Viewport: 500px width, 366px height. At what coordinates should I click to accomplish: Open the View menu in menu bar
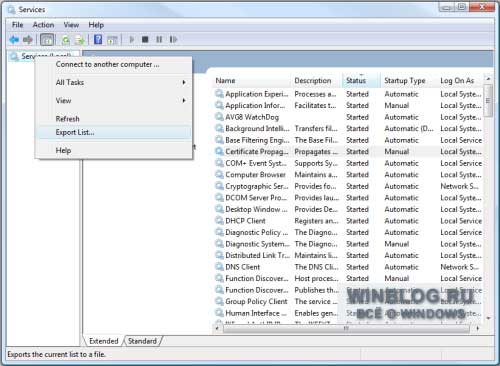pos(71,25)
